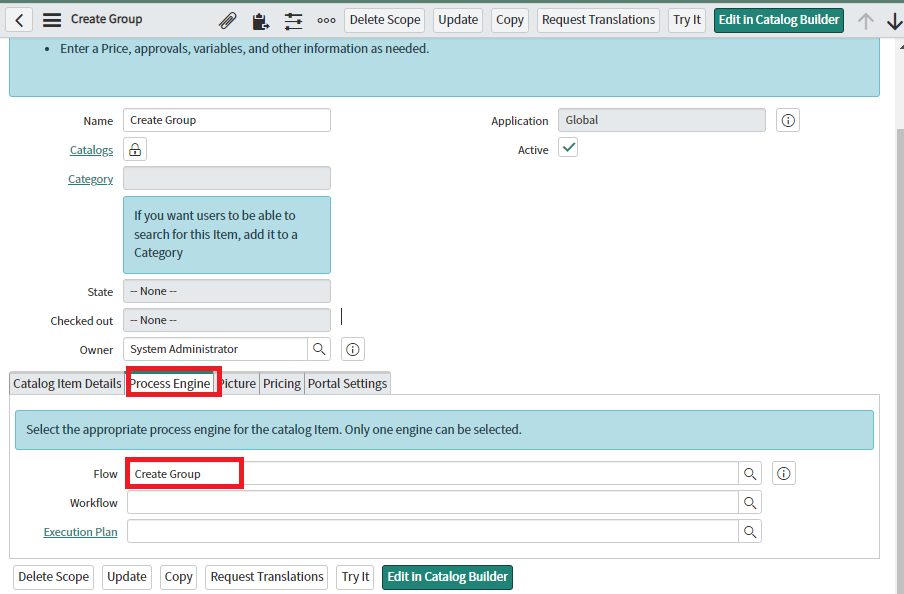Viewport: 904px width, 594px height.
Task: Open the hamburger context menu icon
Action: [52, 20]
